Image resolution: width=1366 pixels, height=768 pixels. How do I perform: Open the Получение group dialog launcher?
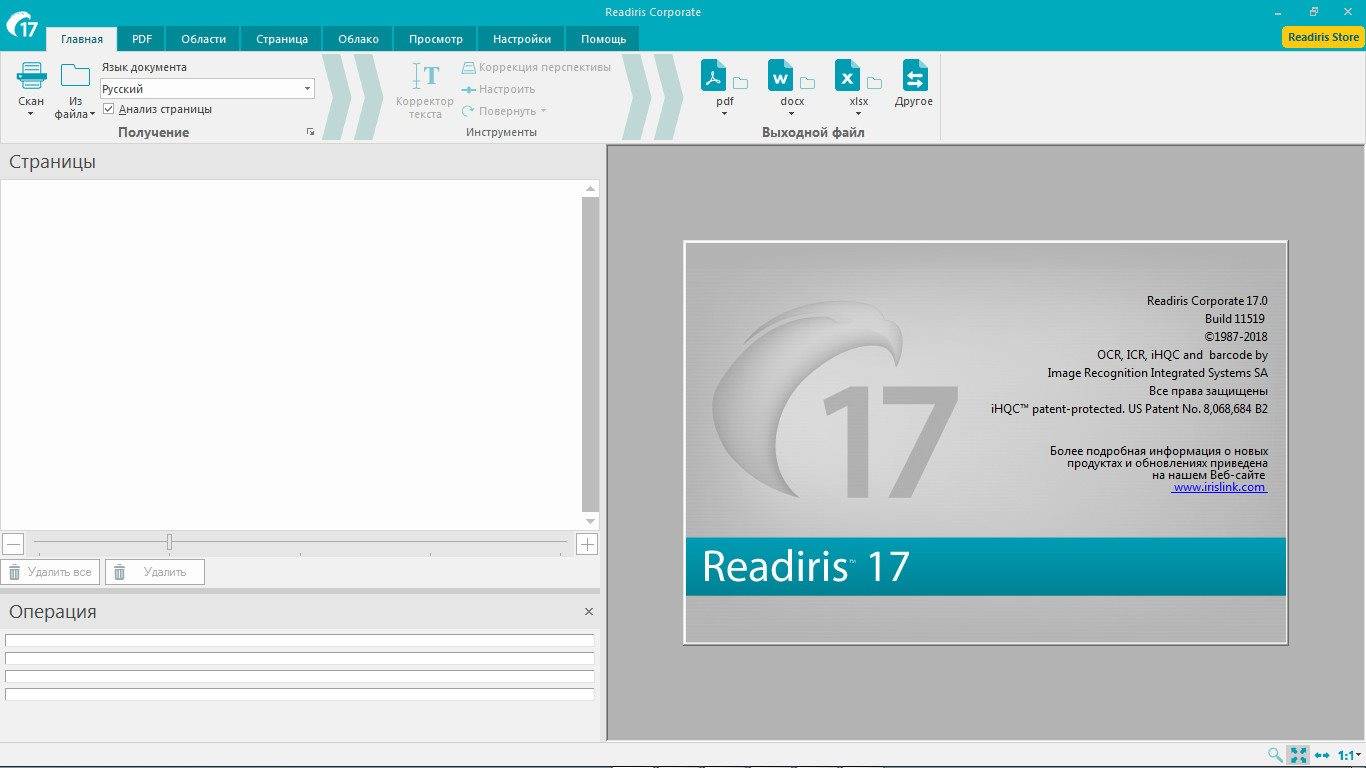(310, 132)
